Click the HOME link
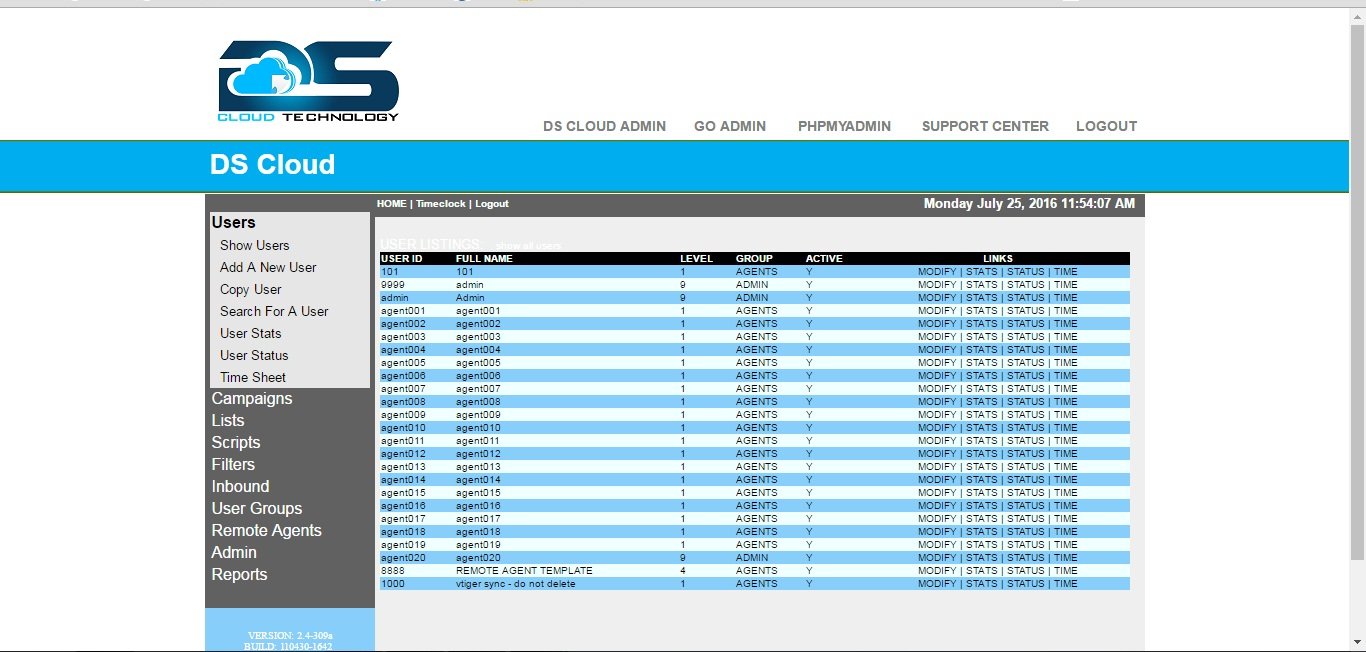This screenshot has width=1366, height=652. [391, 203]
